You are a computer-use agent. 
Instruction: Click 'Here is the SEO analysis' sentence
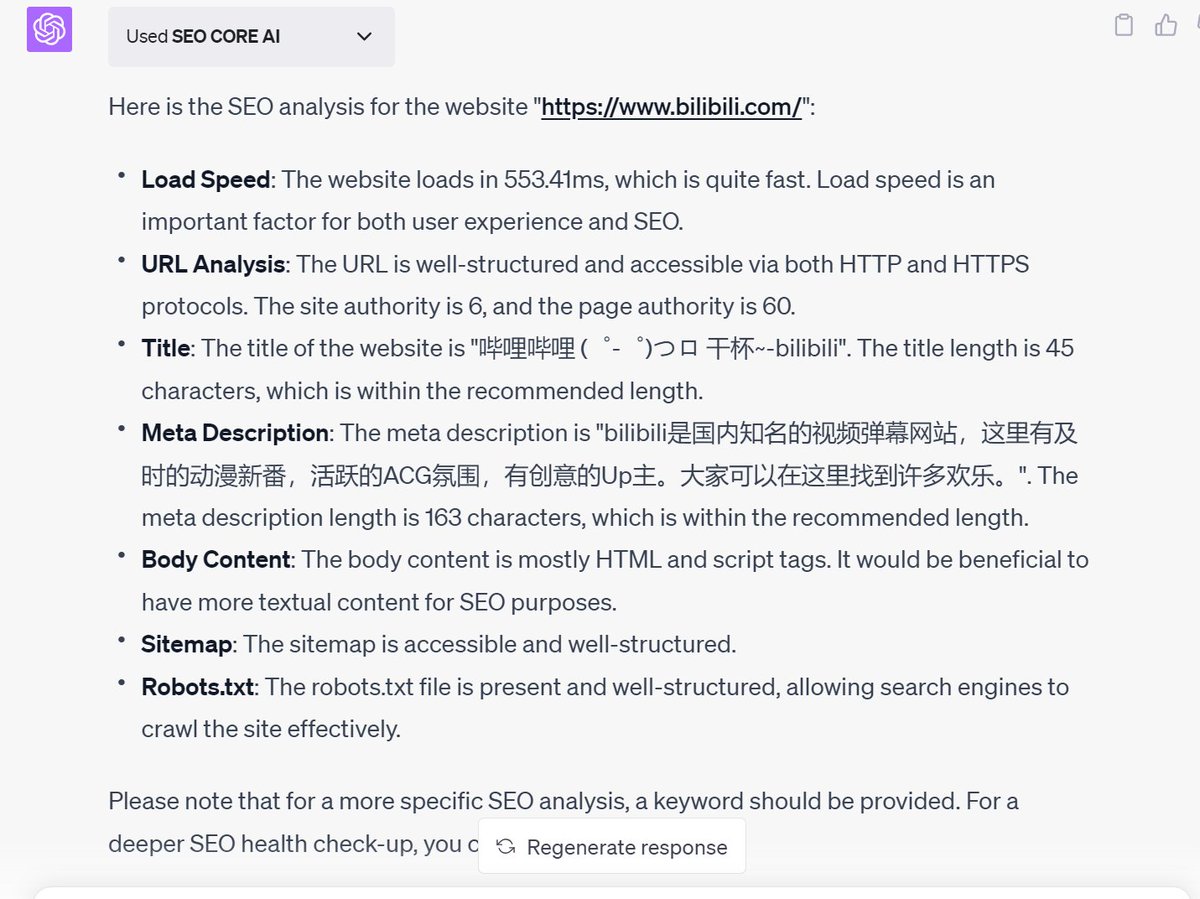(462, 106)
